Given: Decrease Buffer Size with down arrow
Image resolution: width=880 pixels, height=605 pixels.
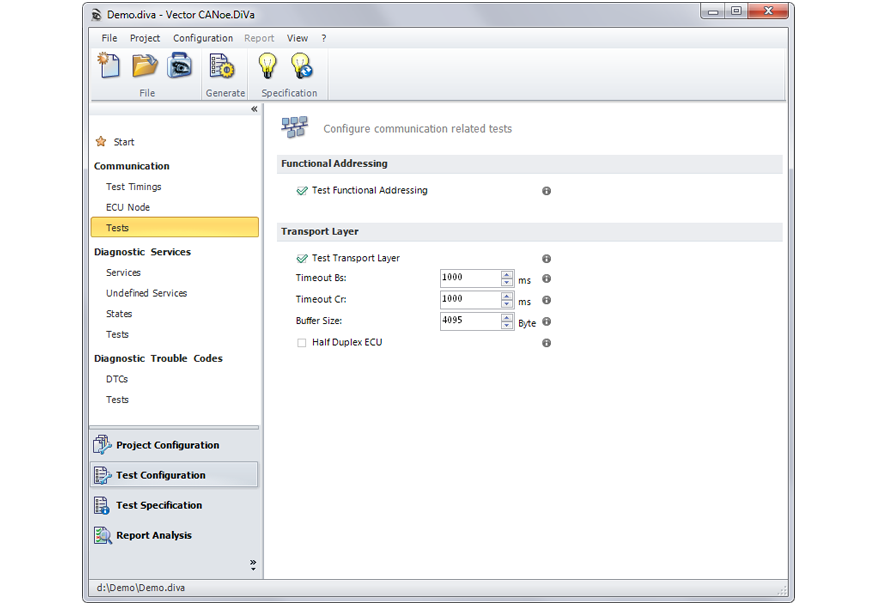Looking at the screenshot, I should coord(507,325).
